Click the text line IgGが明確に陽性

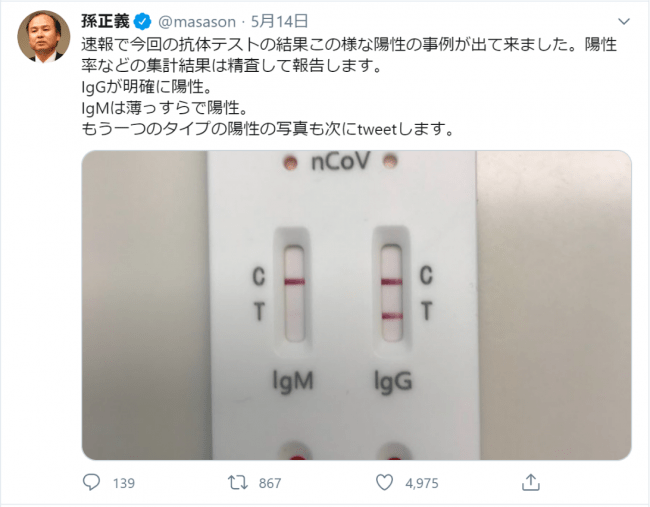point(147,87)
